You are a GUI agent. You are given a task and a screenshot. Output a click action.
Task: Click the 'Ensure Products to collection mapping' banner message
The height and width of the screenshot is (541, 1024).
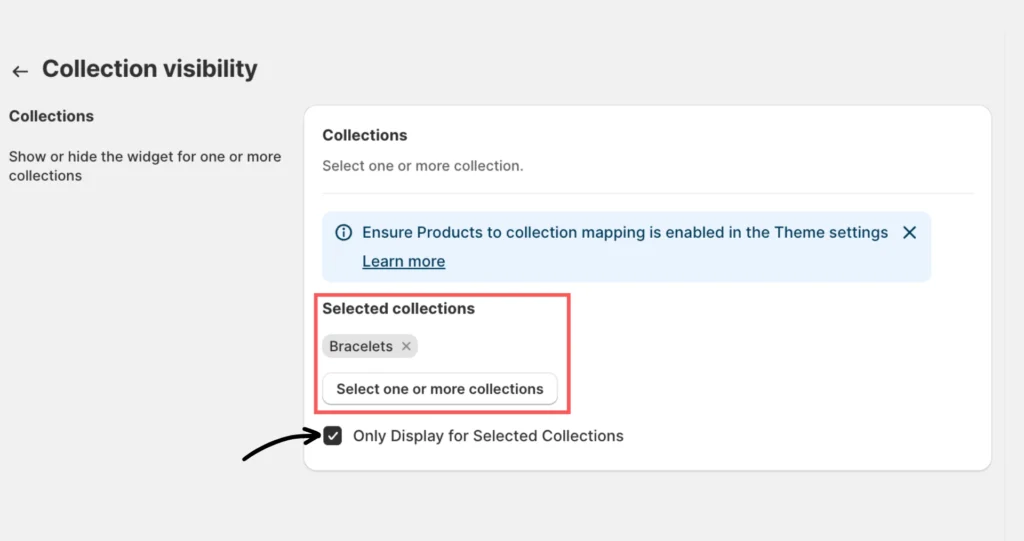coord(560,232)
